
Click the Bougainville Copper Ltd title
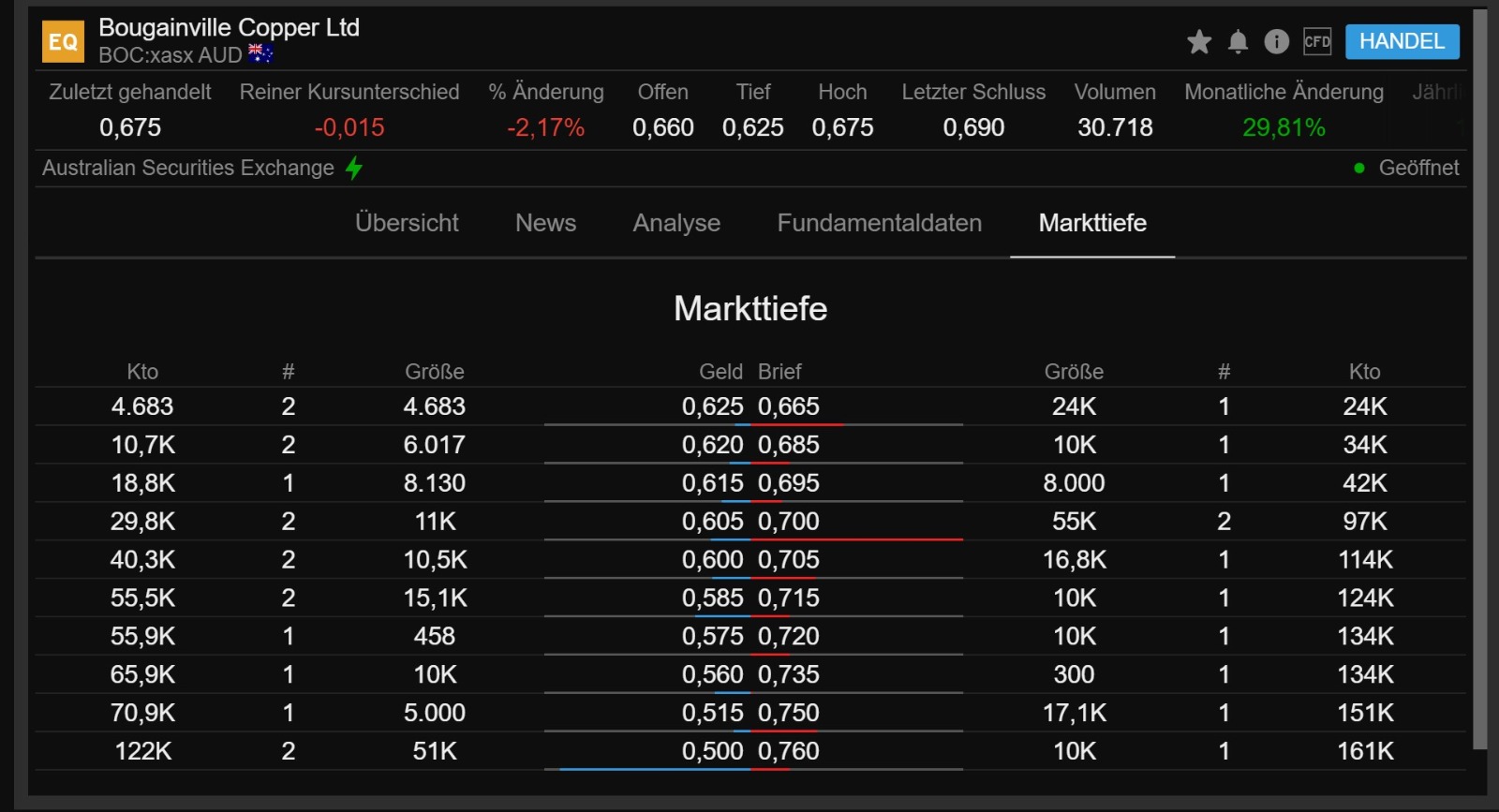[x=230, y=27]
